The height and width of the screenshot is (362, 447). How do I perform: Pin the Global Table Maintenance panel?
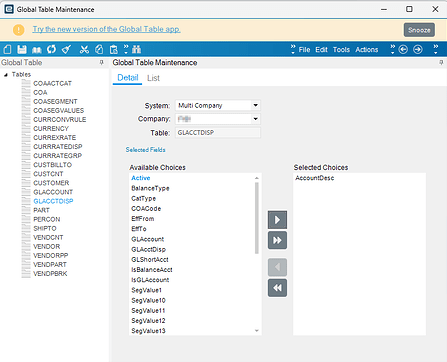pos(441,62)
